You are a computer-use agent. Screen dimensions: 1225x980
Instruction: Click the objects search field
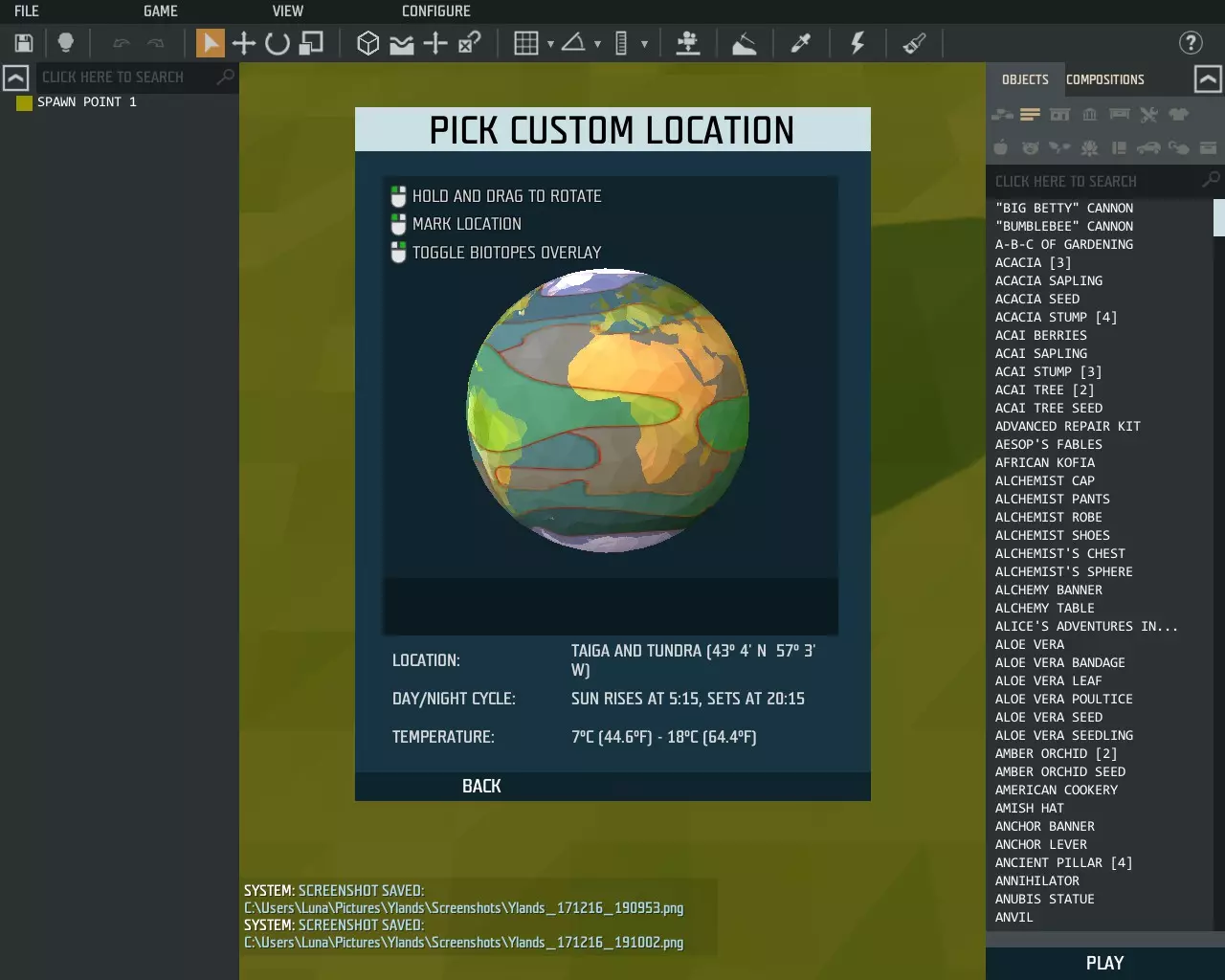(1096, 181)
